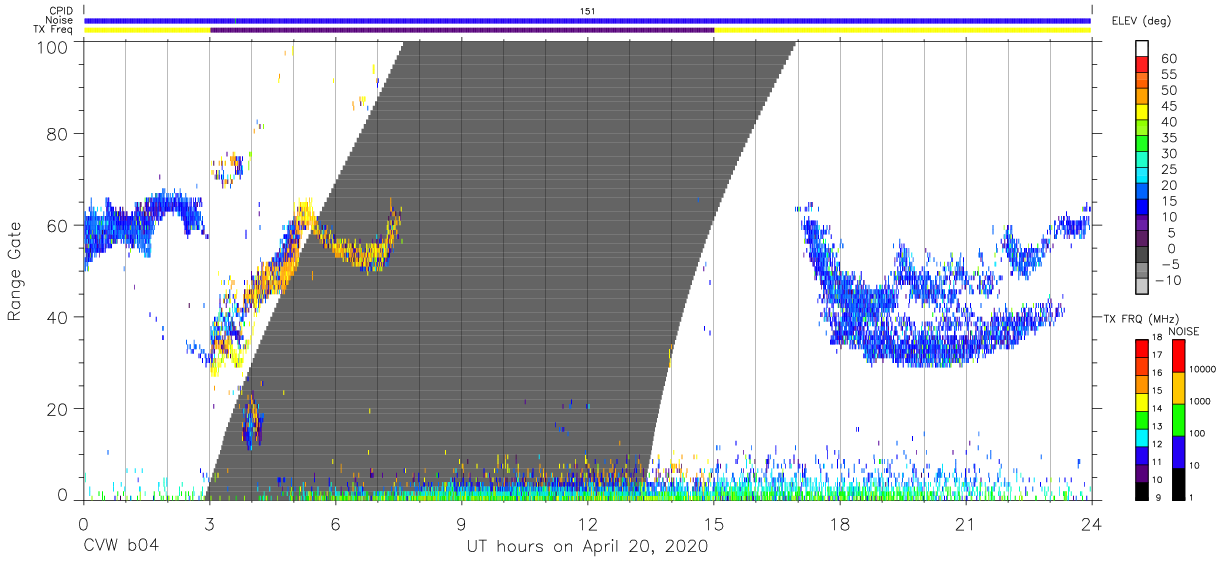Click the Range Gate axis title
This screenshot has height=567, width=1228.
[x=16, y=271]
